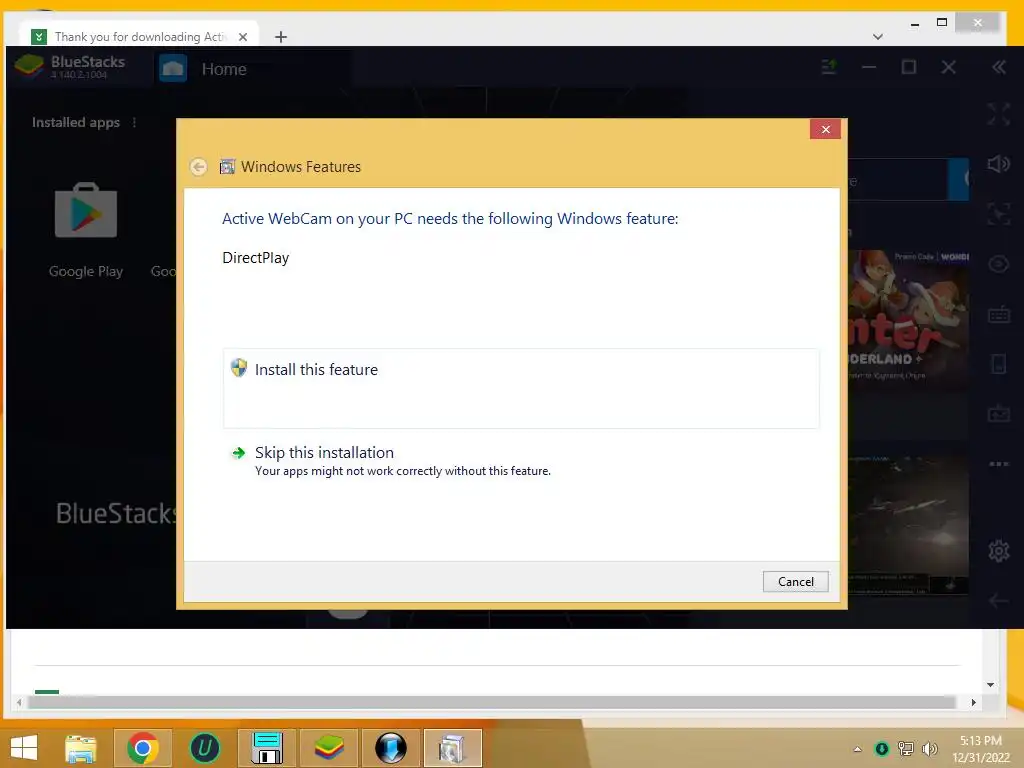
Task: Open the BlueStacks more options dots
Action: coord(999,464)
